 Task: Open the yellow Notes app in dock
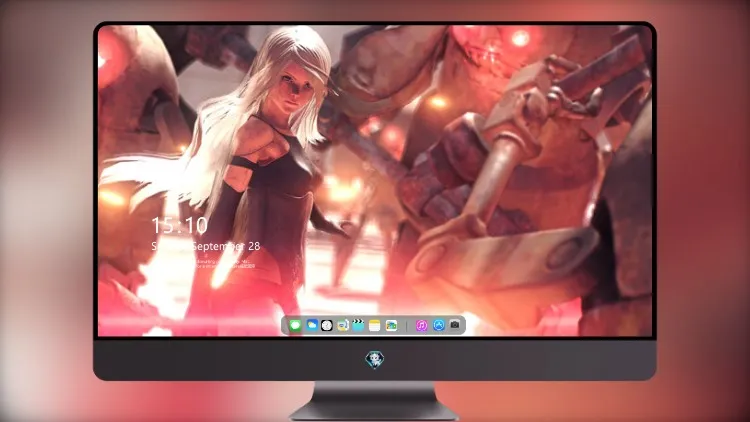[375, 326]
